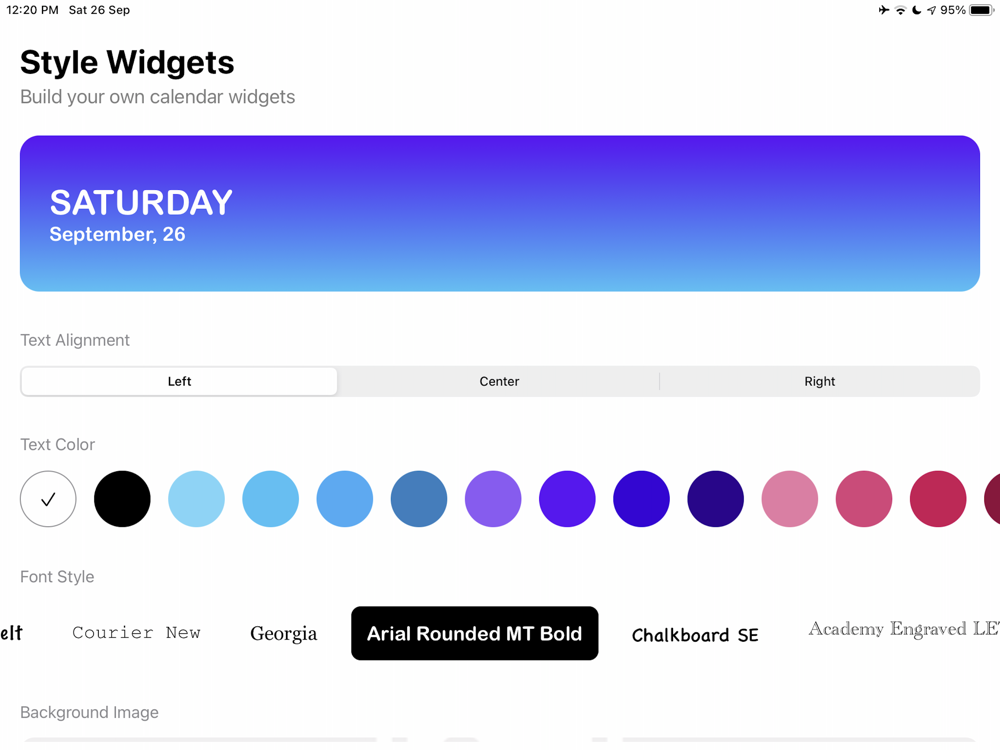Switch text alignment to Center
The height and width of the screenshot is (750, 1000).
tap(499, 381)
